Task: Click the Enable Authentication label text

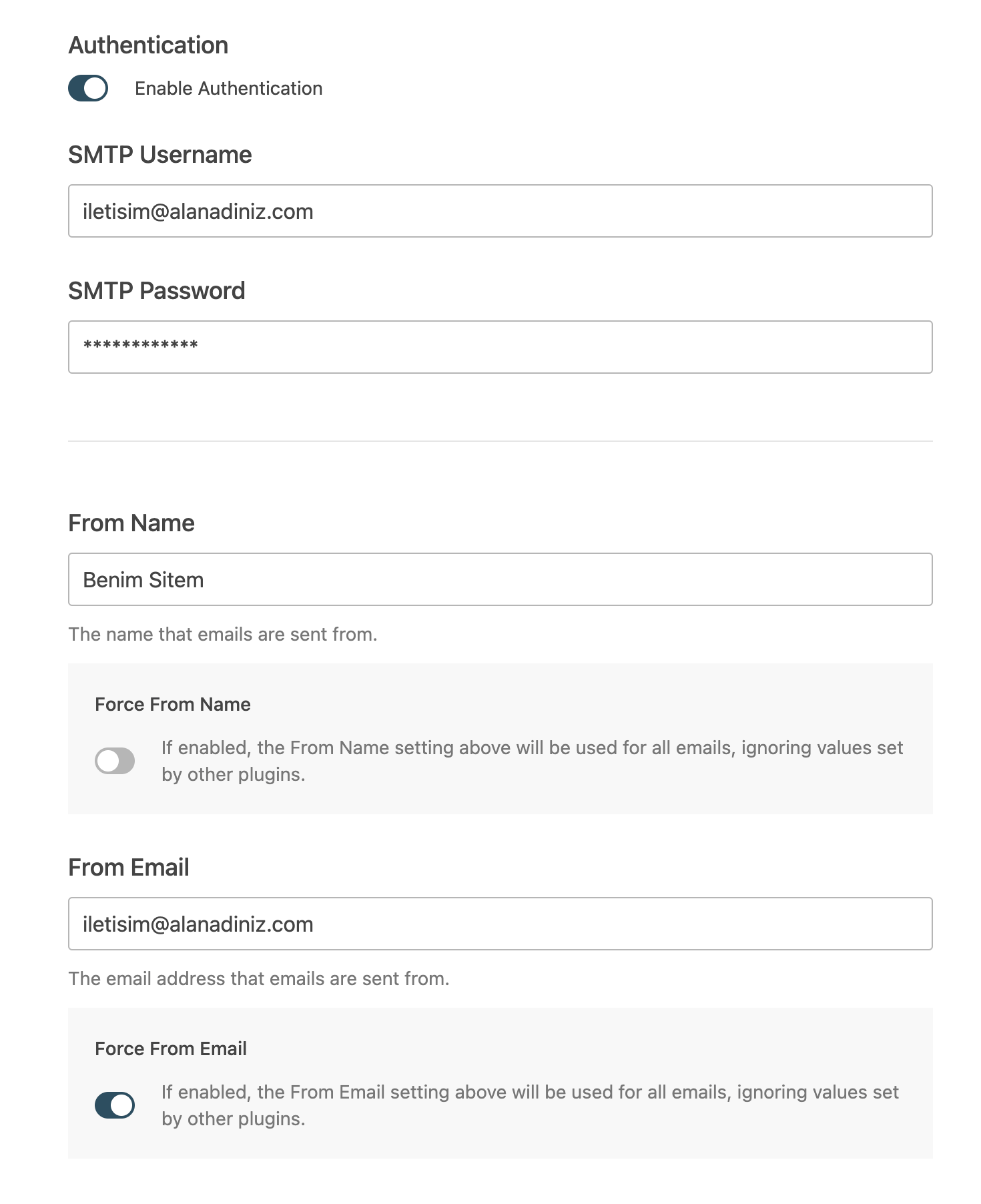Action: [228, 88]
